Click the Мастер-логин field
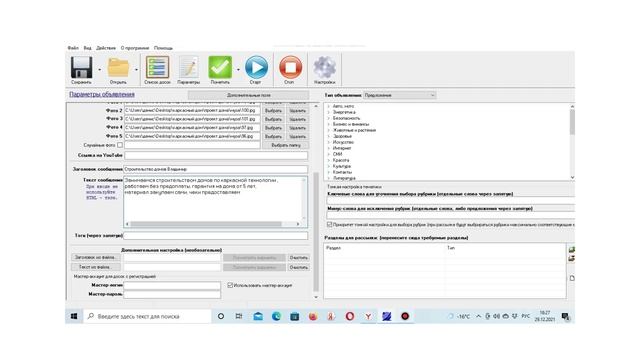Screen dimensions: 640x360 (172, 285)
